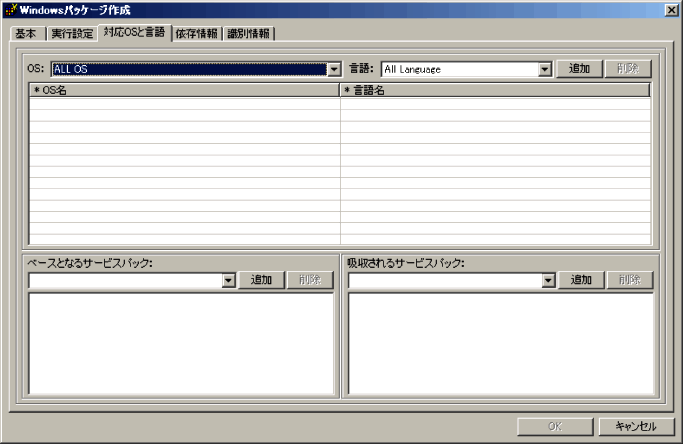Select the 対応OSと言語 tab
683x444 pixels.
pyautogui.click(x=135, y=32)
